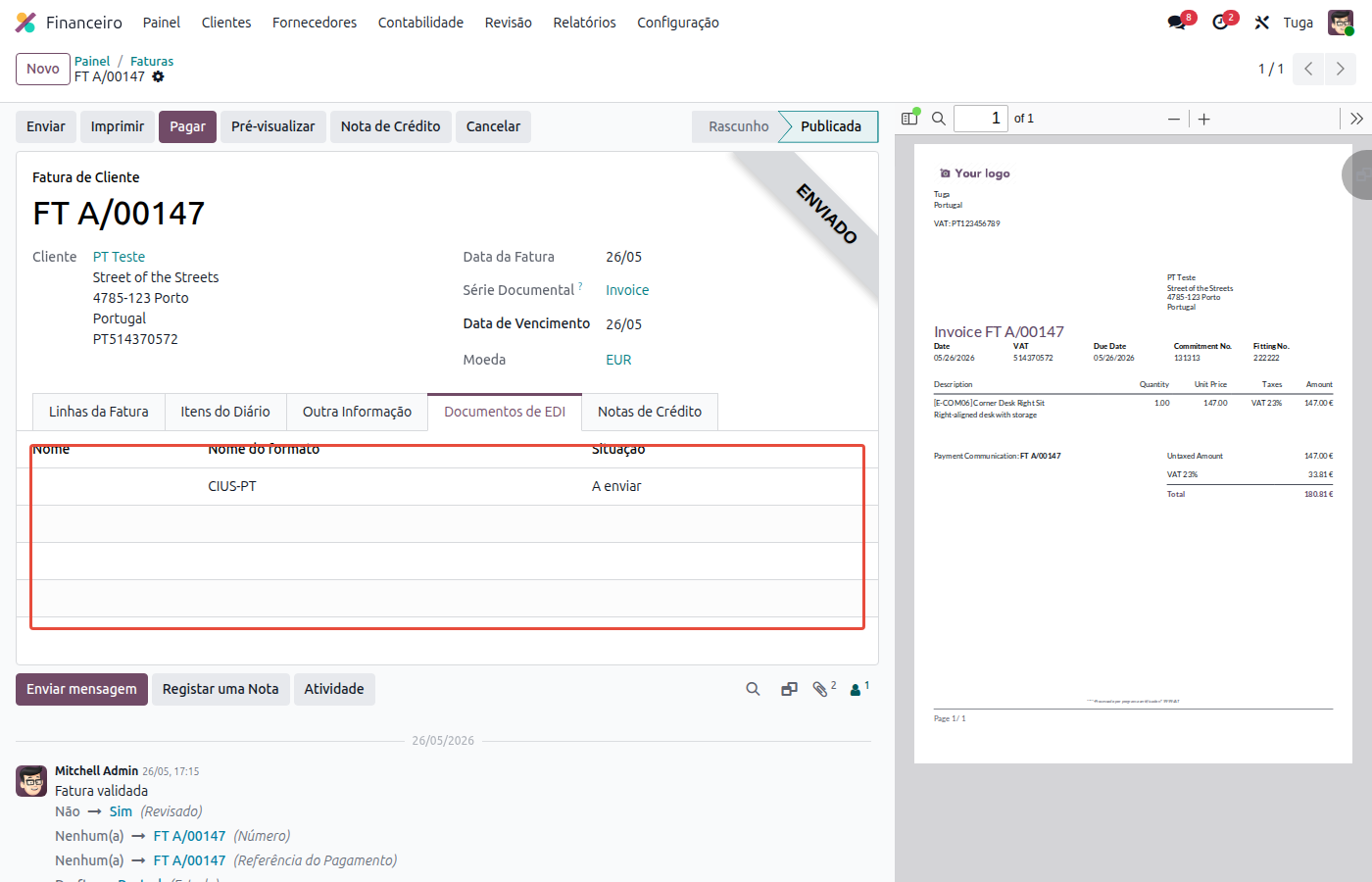Viewport: 1372px width, 882px height.
Task: Open the Faturas breadcrumb link
Action: tap(152, 61)
